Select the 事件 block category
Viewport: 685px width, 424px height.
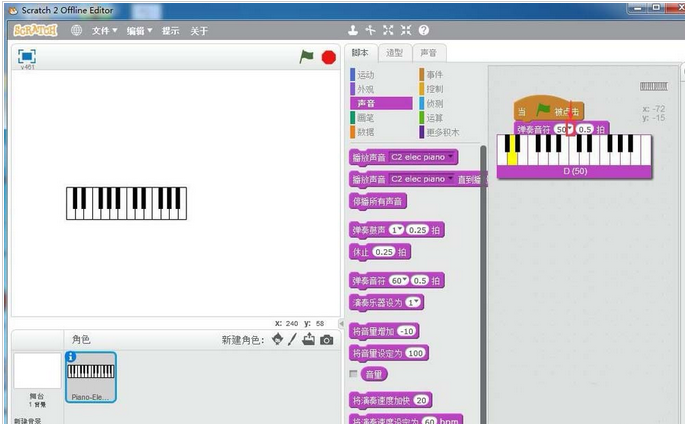[x=432, y=75]
